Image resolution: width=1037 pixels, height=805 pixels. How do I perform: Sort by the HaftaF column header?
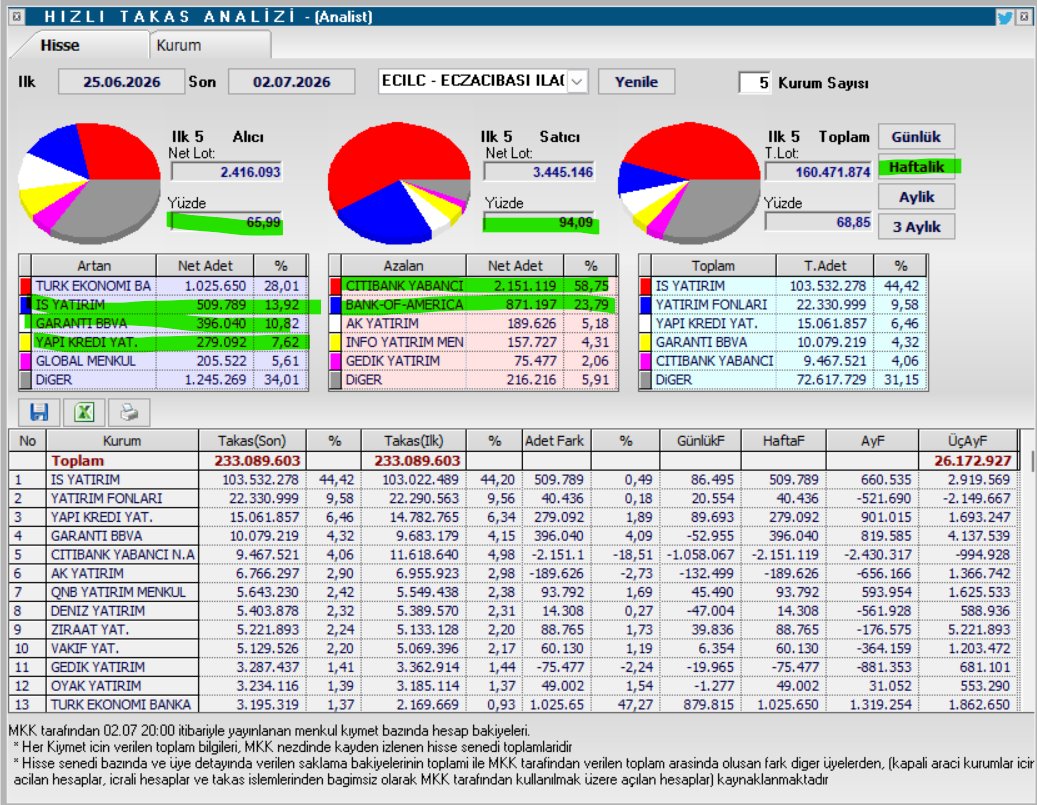pyautogui.click(x=783, y=441)
